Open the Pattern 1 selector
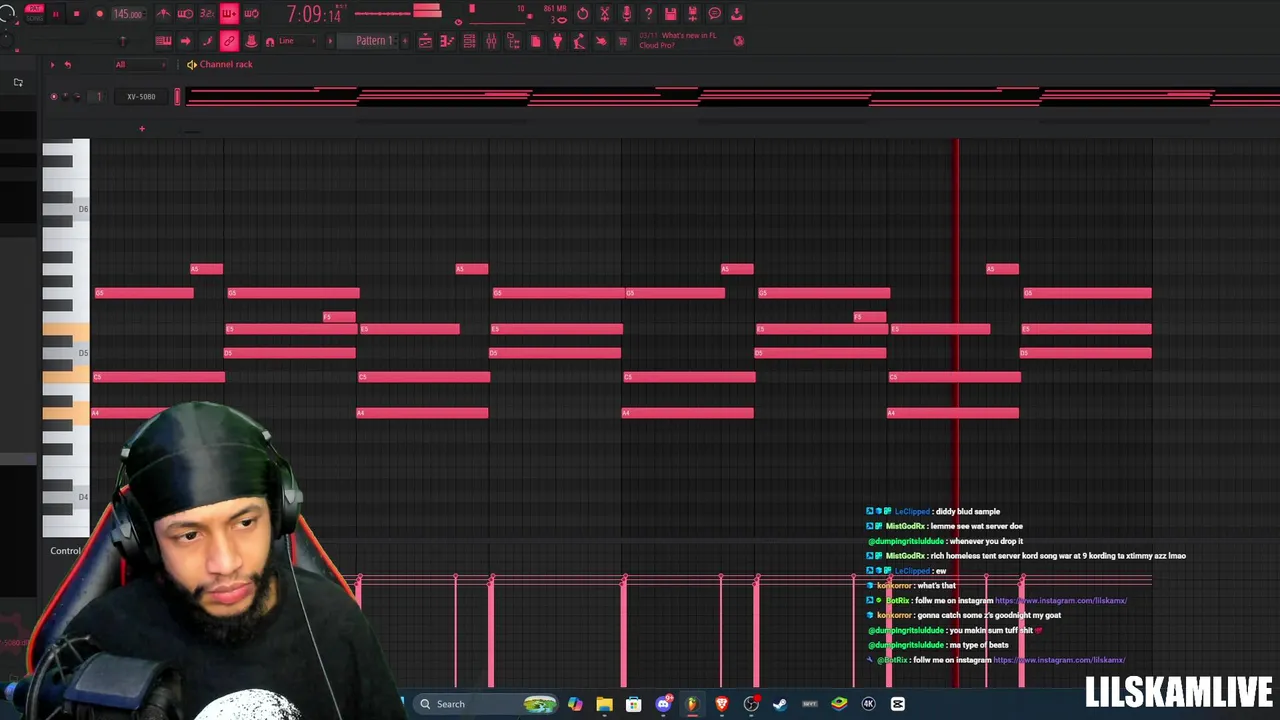 [370, 41]
